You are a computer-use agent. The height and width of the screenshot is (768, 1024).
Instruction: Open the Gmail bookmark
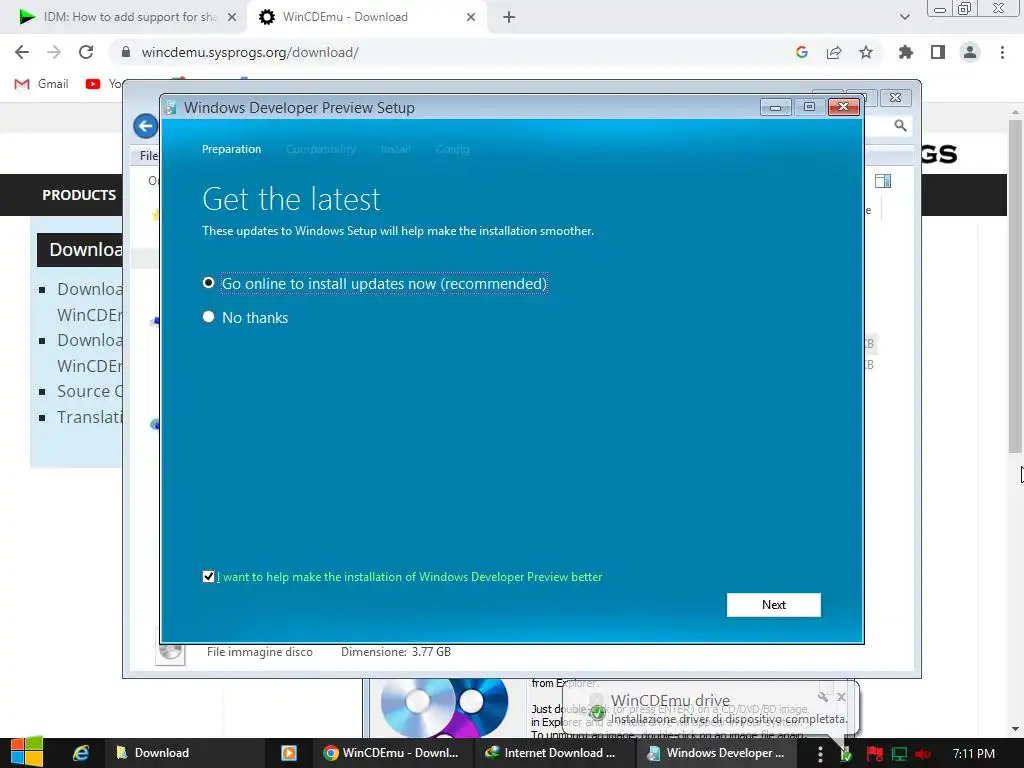pos(41,84)
